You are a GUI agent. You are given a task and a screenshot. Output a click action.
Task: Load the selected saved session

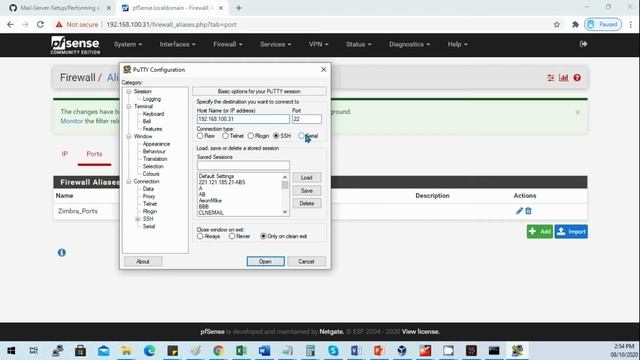click(307, 178)
